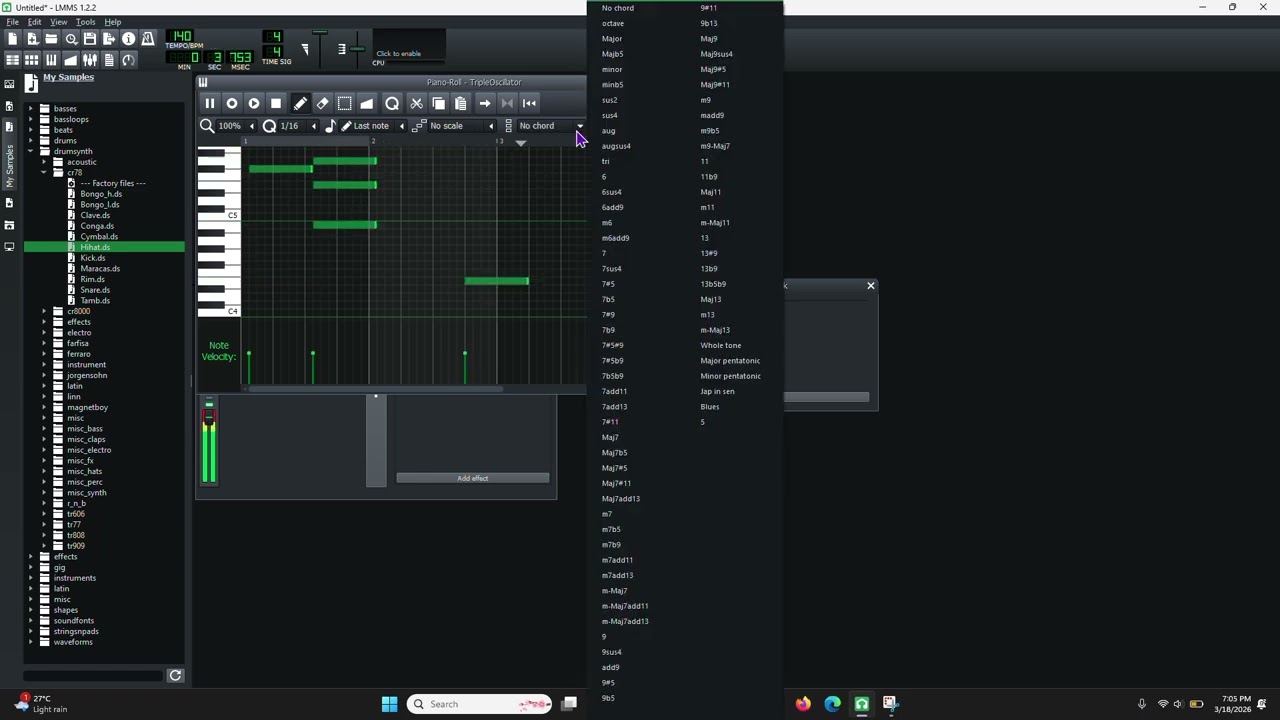Save project with floppy disk icon

click(x=90, y=39)
